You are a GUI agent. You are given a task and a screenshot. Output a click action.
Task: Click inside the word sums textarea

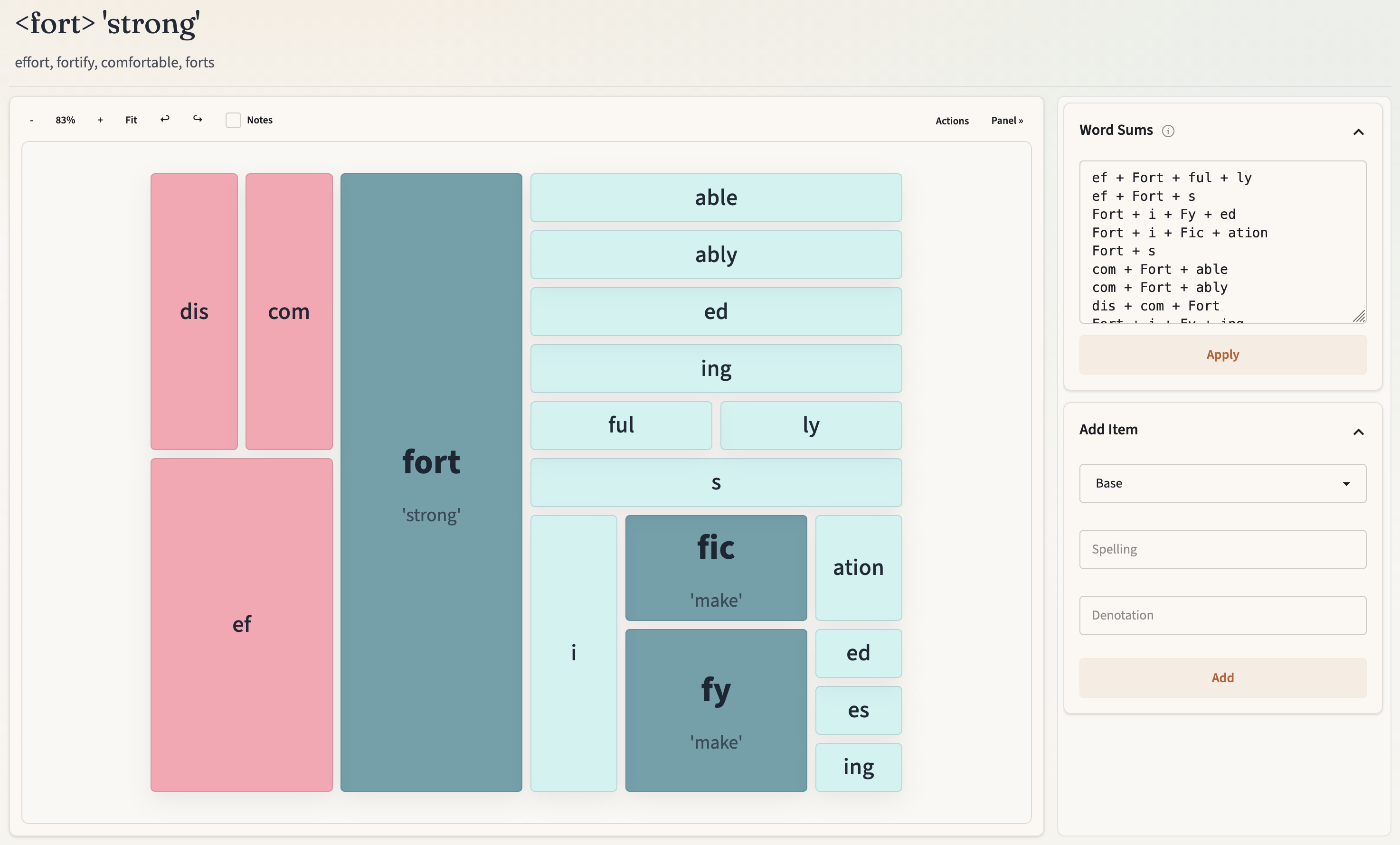pyautogui.click(x=1223, y=242)
